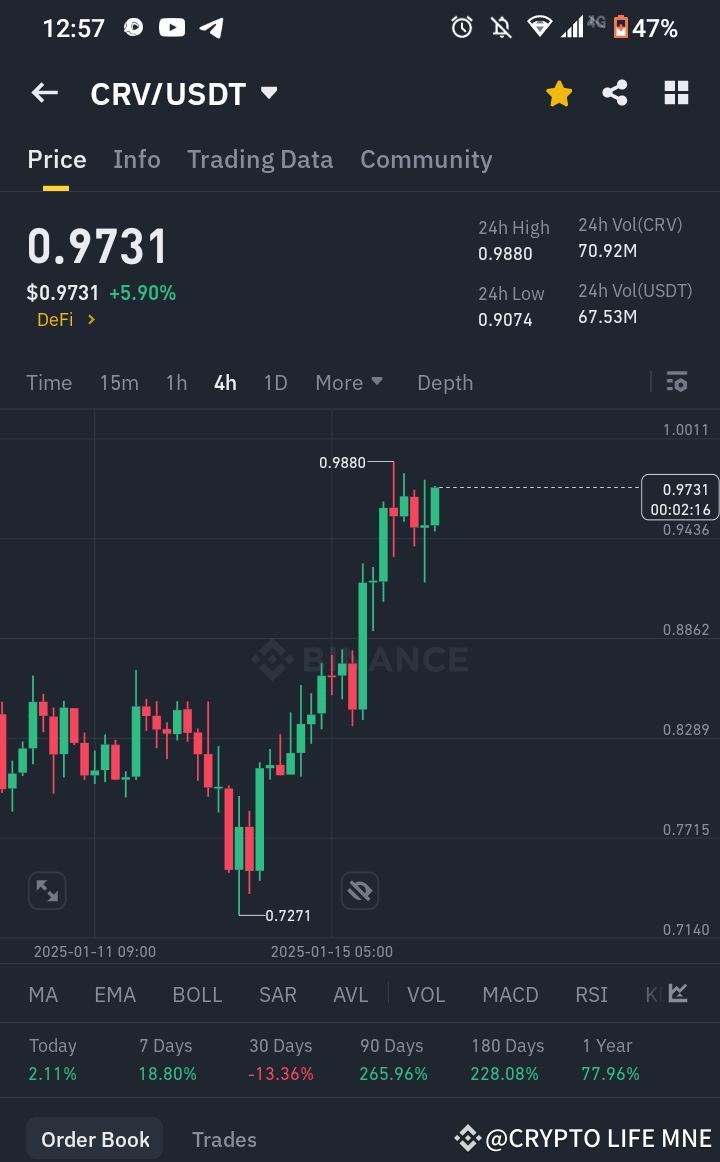Enable the VOL indicator

(426, 994)
